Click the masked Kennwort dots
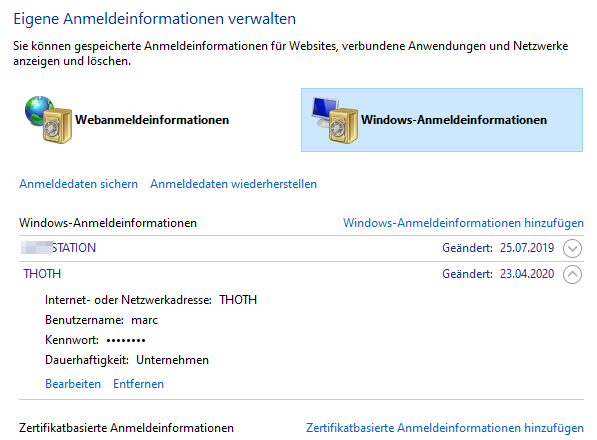 coord(126,340)
